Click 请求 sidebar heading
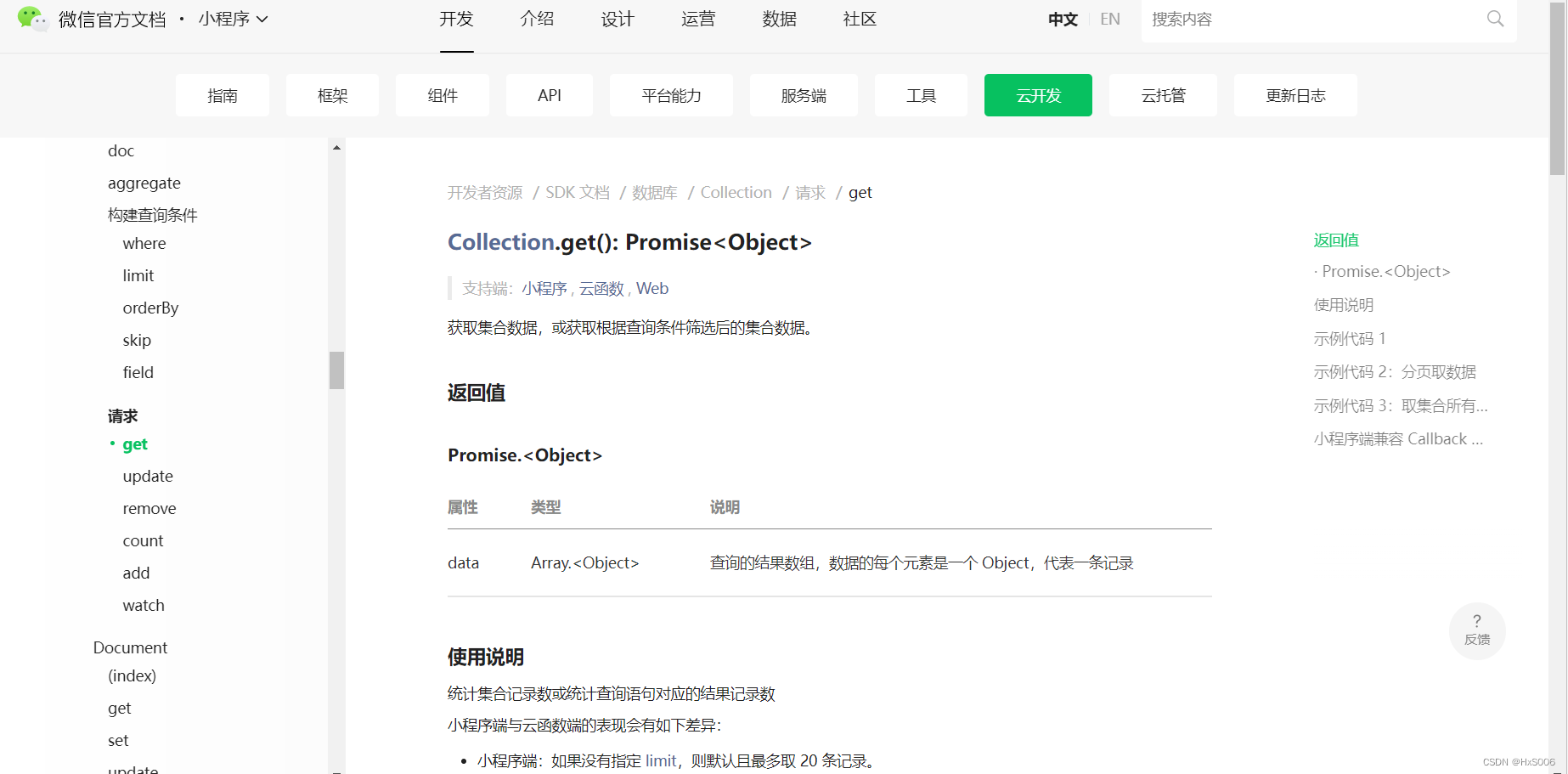Viewport: 1568px width, 774px height. 122,415
